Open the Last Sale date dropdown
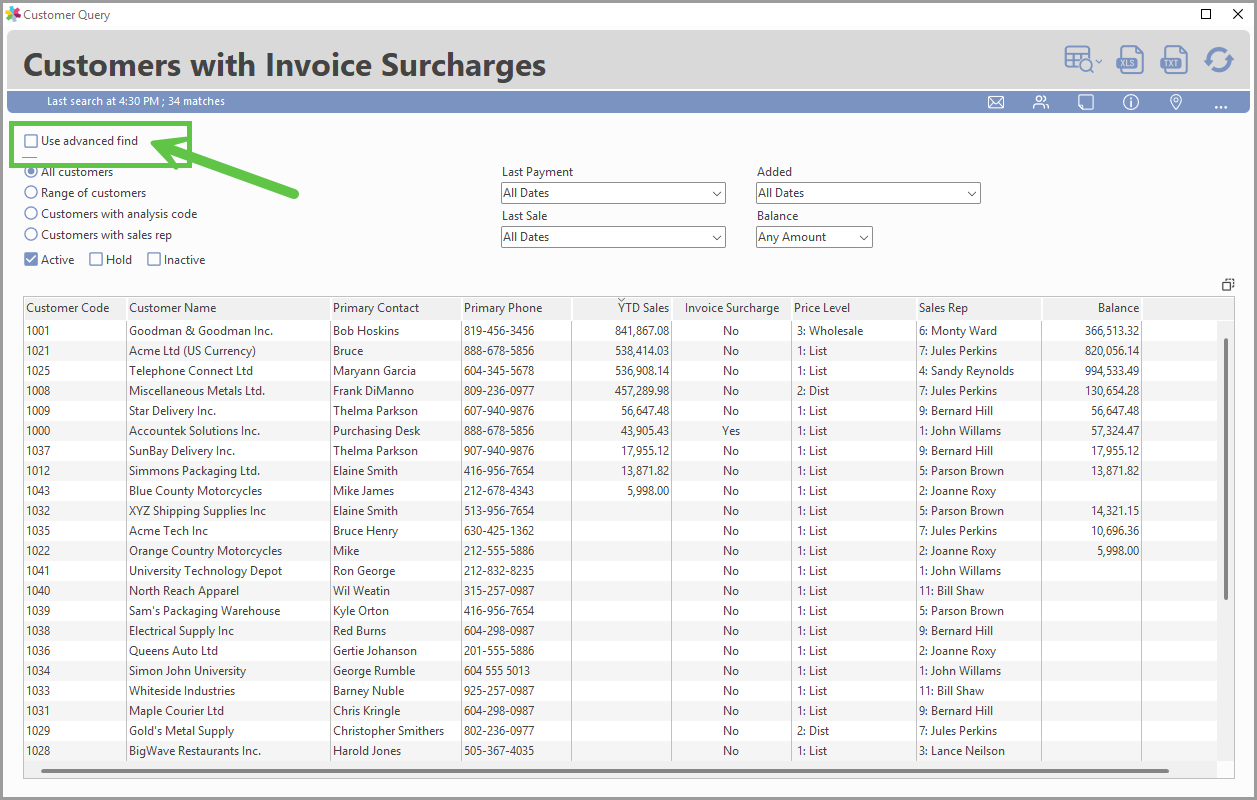The width and height of the screenshot is (1257, 800). (613, 237)
